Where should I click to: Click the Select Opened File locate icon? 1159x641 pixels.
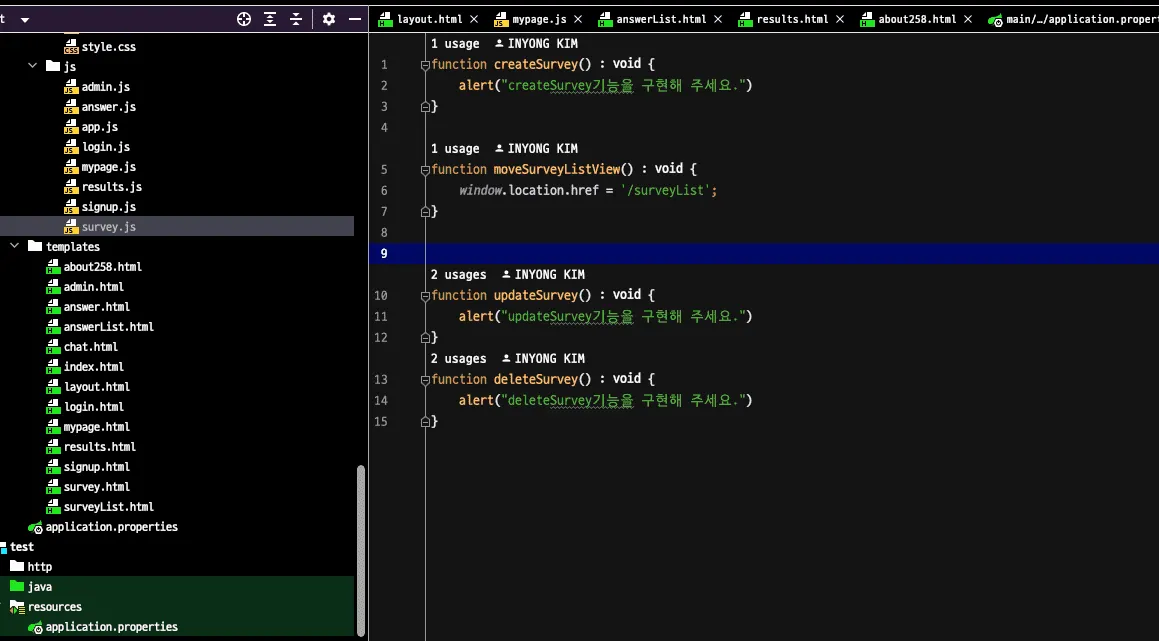point(244,19)
